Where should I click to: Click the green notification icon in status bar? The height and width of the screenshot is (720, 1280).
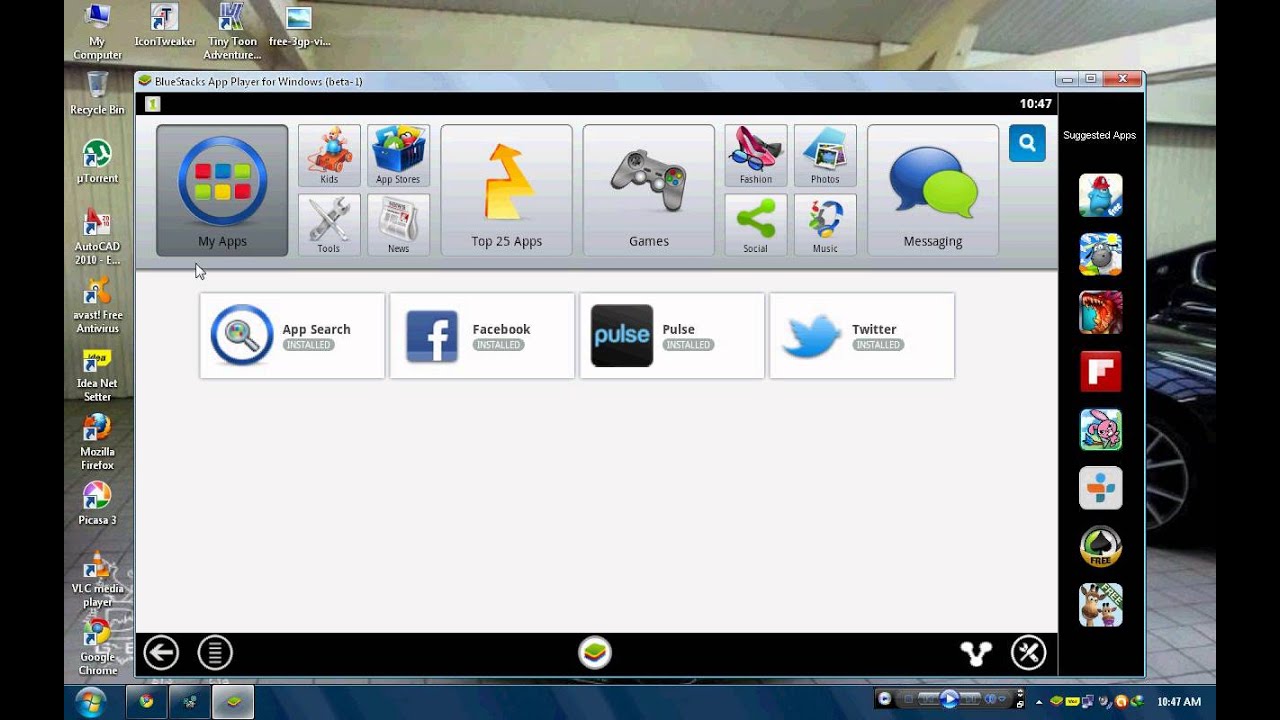coord(152,104)
